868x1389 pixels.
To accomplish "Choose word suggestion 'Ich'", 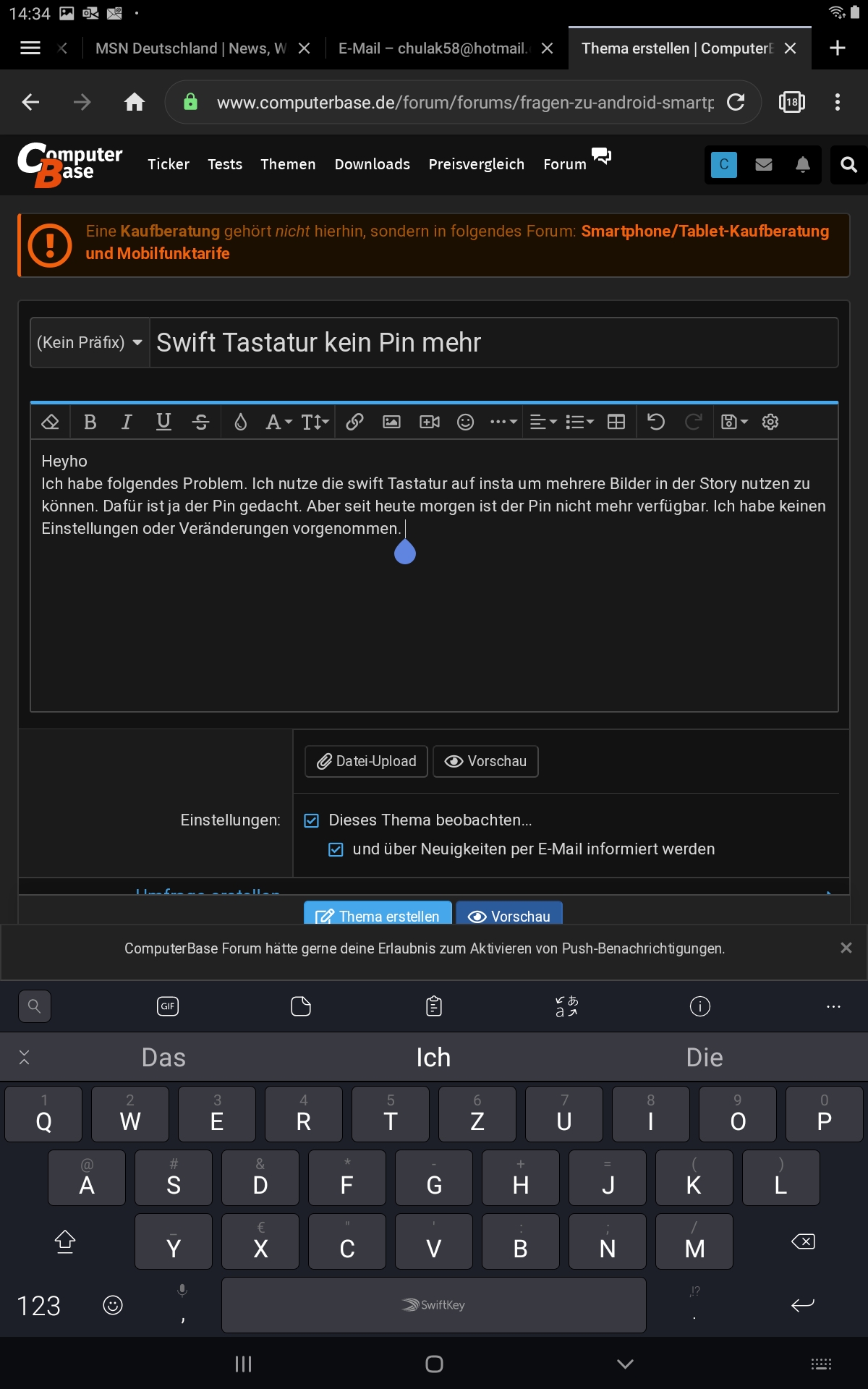I will [433, 1058].
